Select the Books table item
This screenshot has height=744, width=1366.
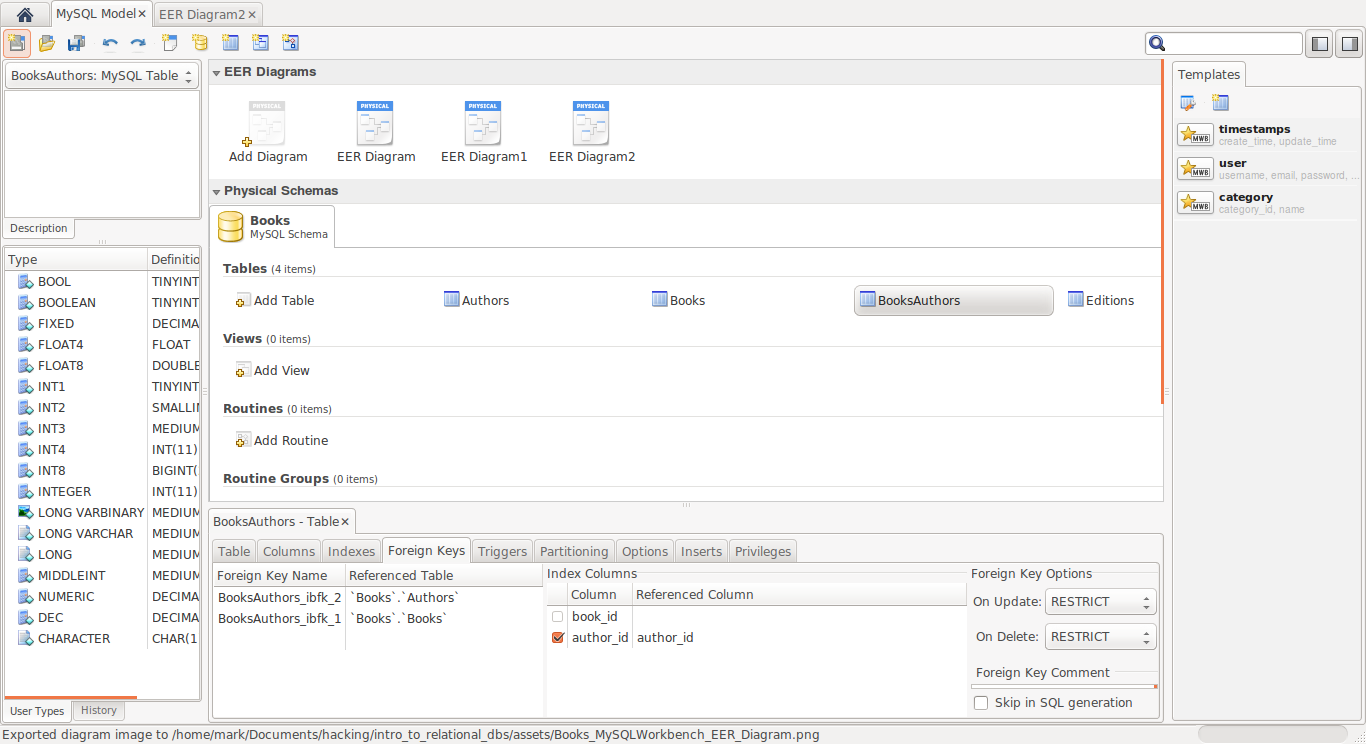pos(678,300)
